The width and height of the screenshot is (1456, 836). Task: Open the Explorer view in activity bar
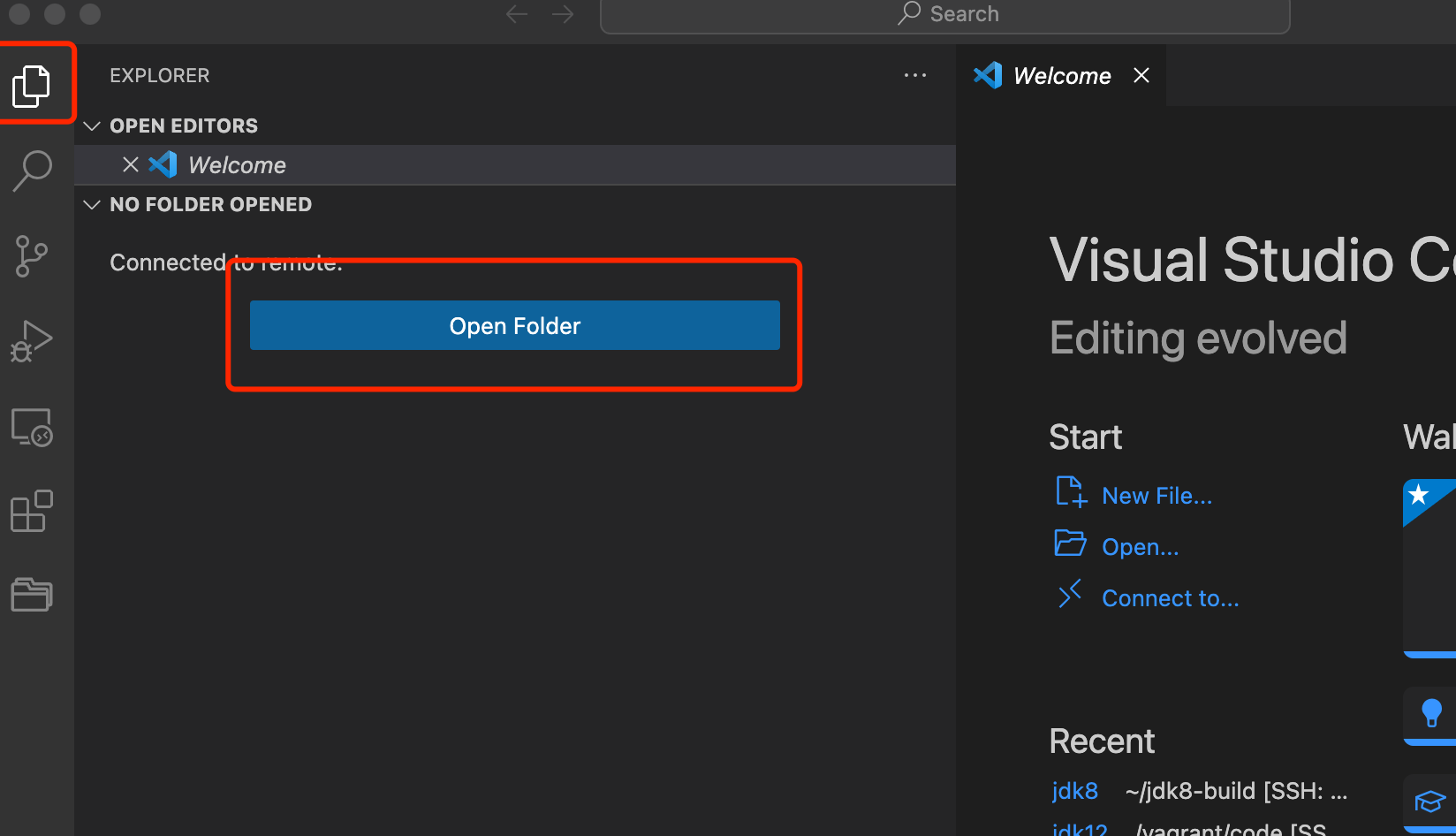coord(32,86)
